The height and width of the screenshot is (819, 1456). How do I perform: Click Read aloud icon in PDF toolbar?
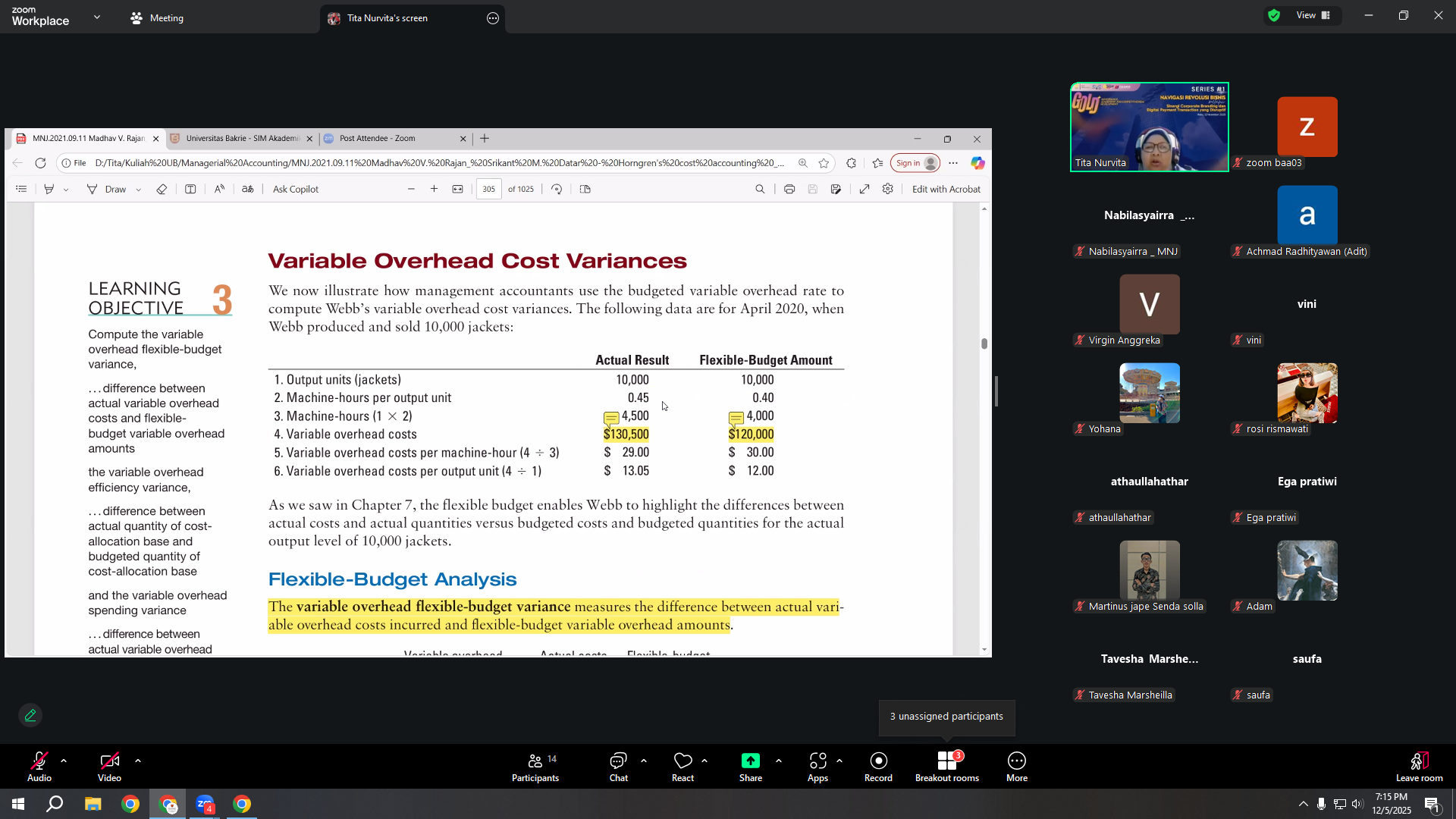219,189
